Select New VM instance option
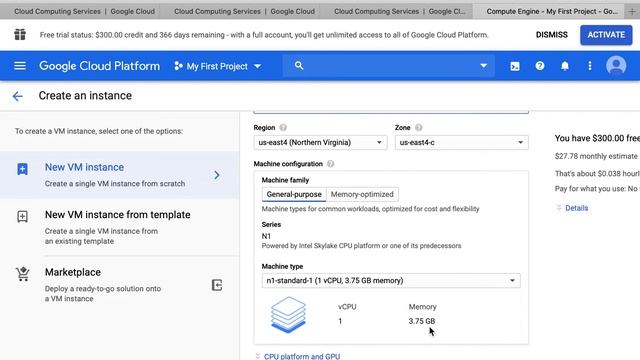The height and width of the screenshot is (360, 640). pos(120,175)
